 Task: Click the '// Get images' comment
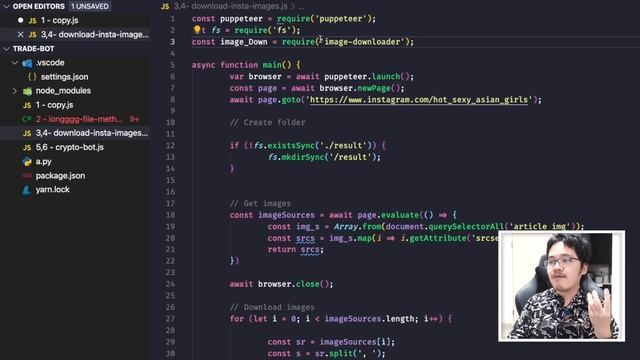pos(260,203)
